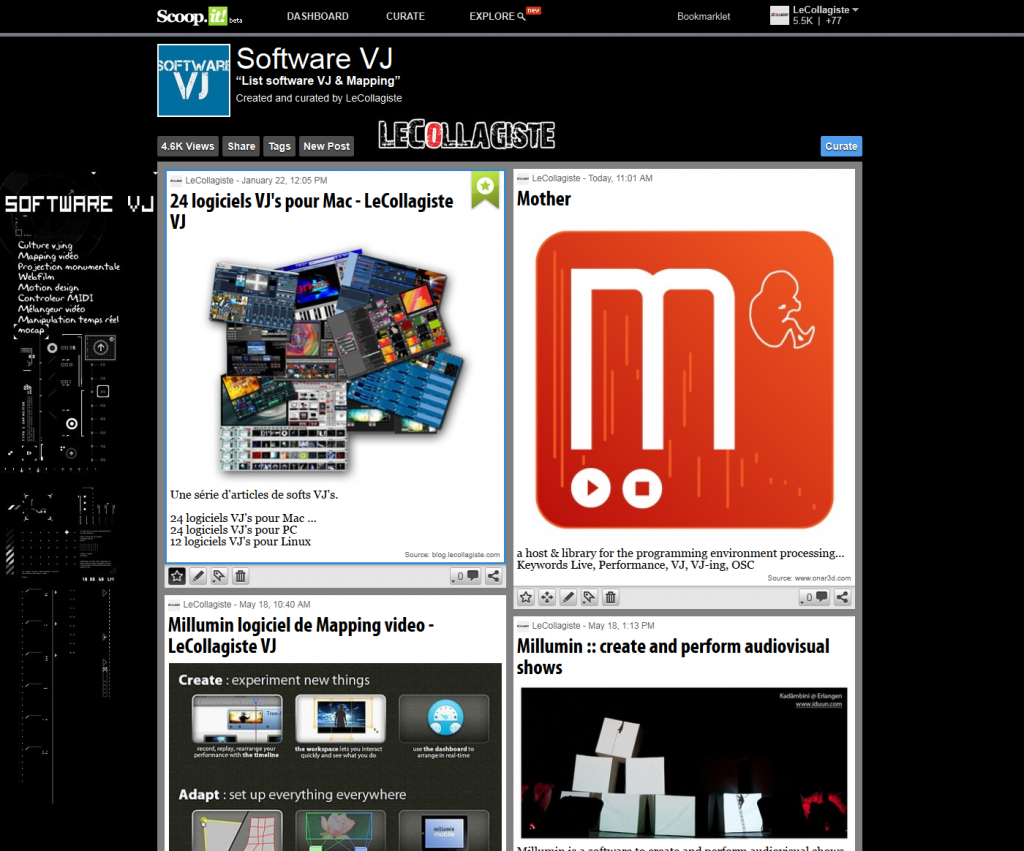Viewport: 1024px width, 851px height.
Task: Delete the Mother post with the trash icon
Action: (x=611, y=597)
